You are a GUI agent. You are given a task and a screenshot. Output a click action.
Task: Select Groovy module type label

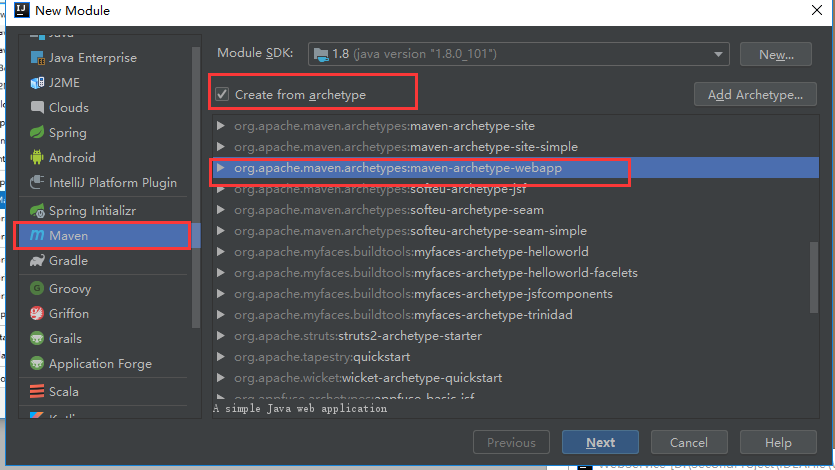pyautogui.click(x=70, y=288)
